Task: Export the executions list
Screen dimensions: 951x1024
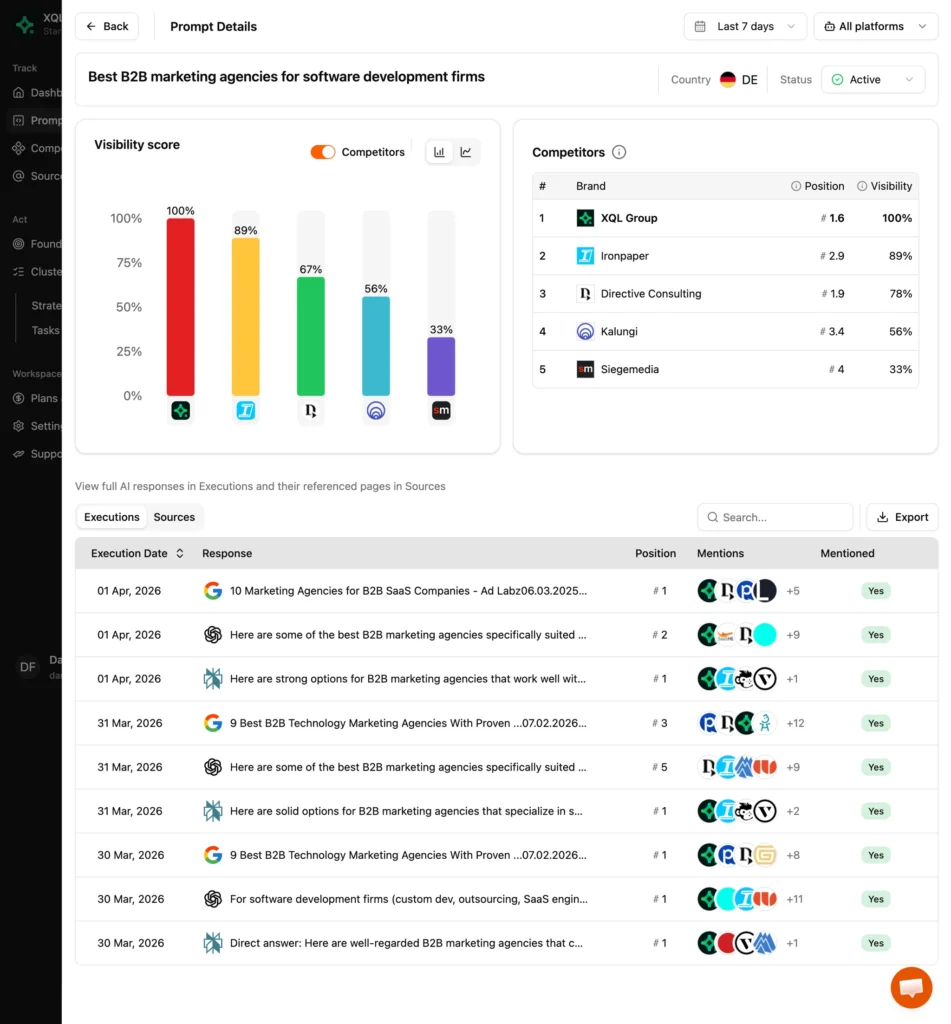Action: click(x=902, y=517)
